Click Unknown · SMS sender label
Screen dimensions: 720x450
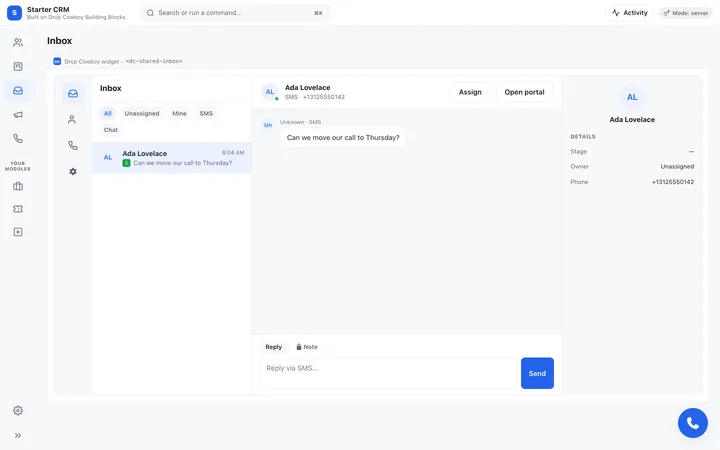pos(300,122)
